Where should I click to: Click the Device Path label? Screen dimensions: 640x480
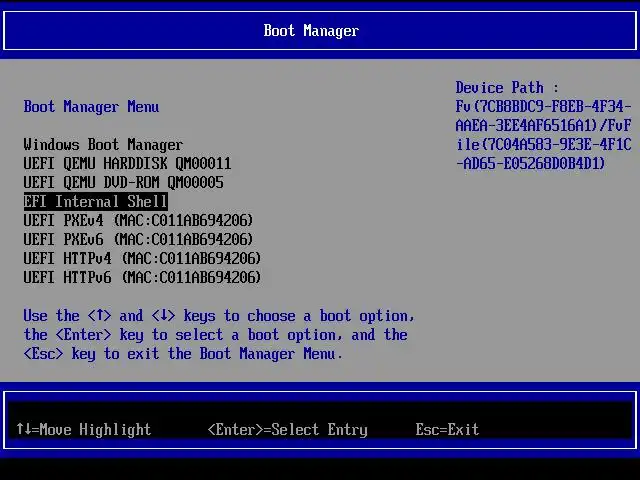(507, 88)
